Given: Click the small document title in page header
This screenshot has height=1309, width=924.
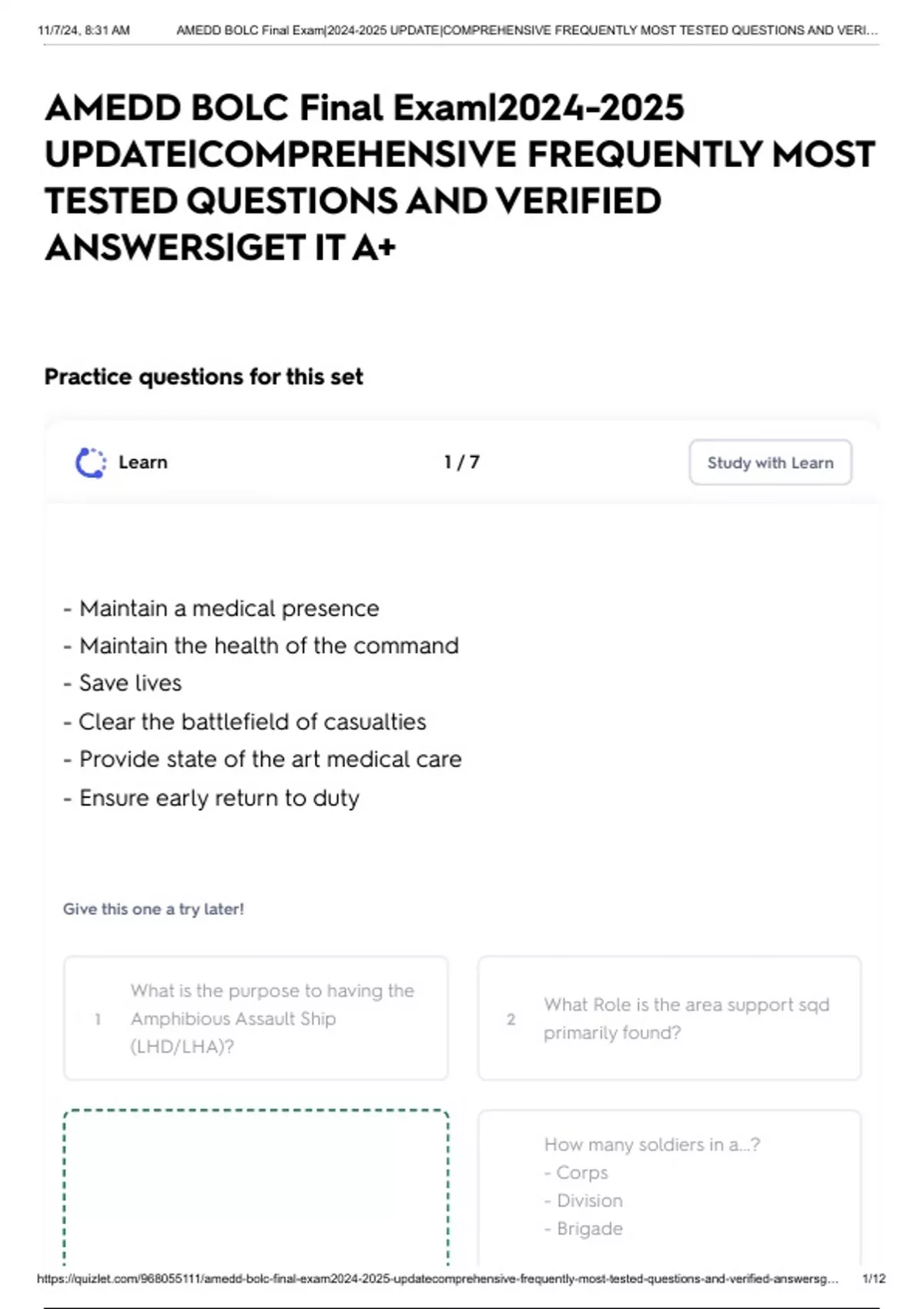Looking at the screenshot, I should [x=527, y=31].
